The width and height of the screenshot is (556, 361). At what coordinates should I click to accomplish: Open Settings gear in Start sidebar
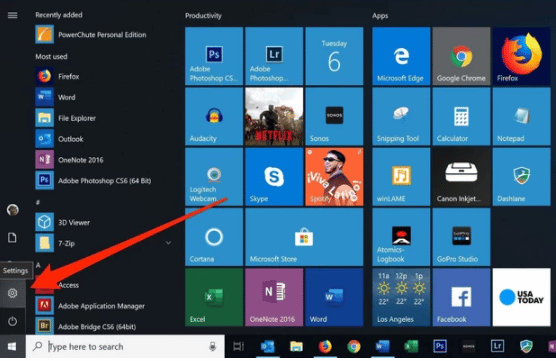coord(12,293)
